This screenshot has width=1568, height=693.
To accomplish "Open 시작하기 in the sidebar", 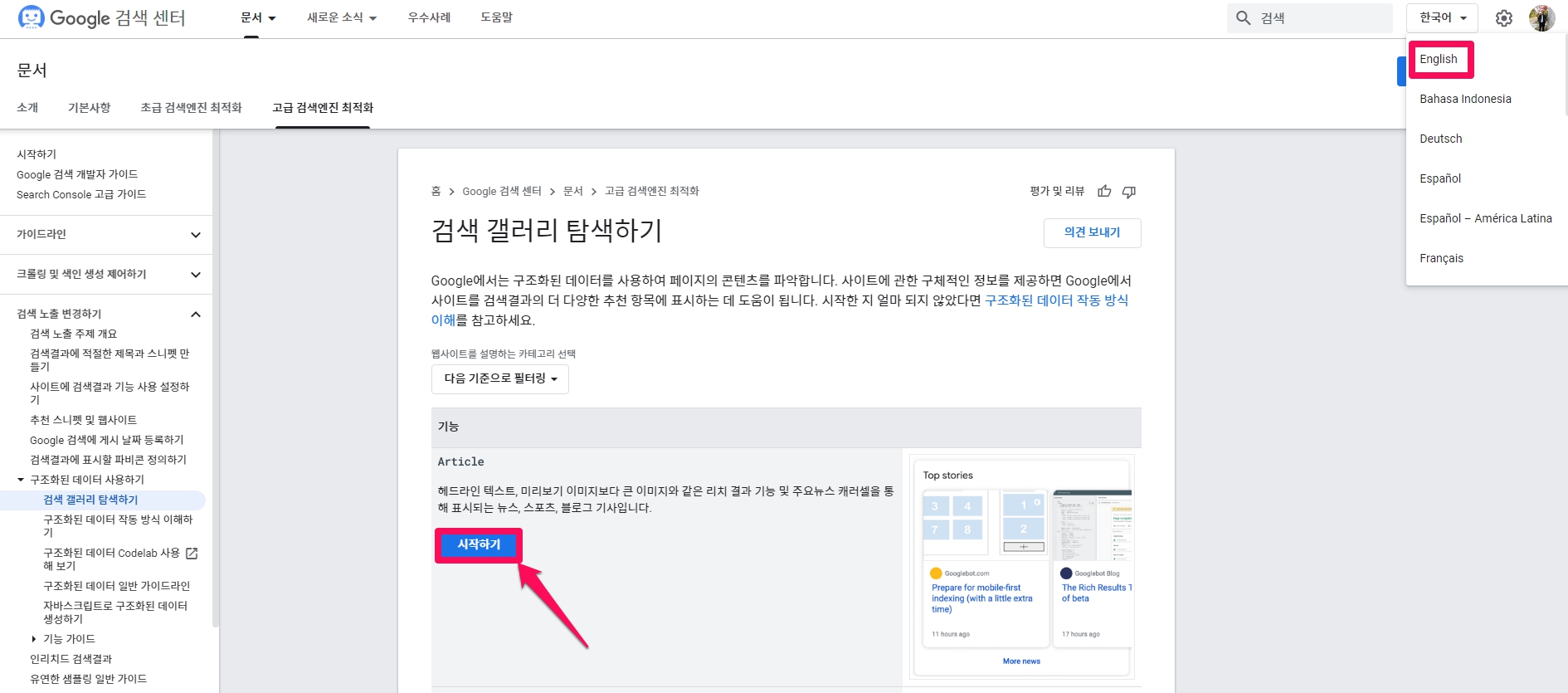I will pos(37,154).
